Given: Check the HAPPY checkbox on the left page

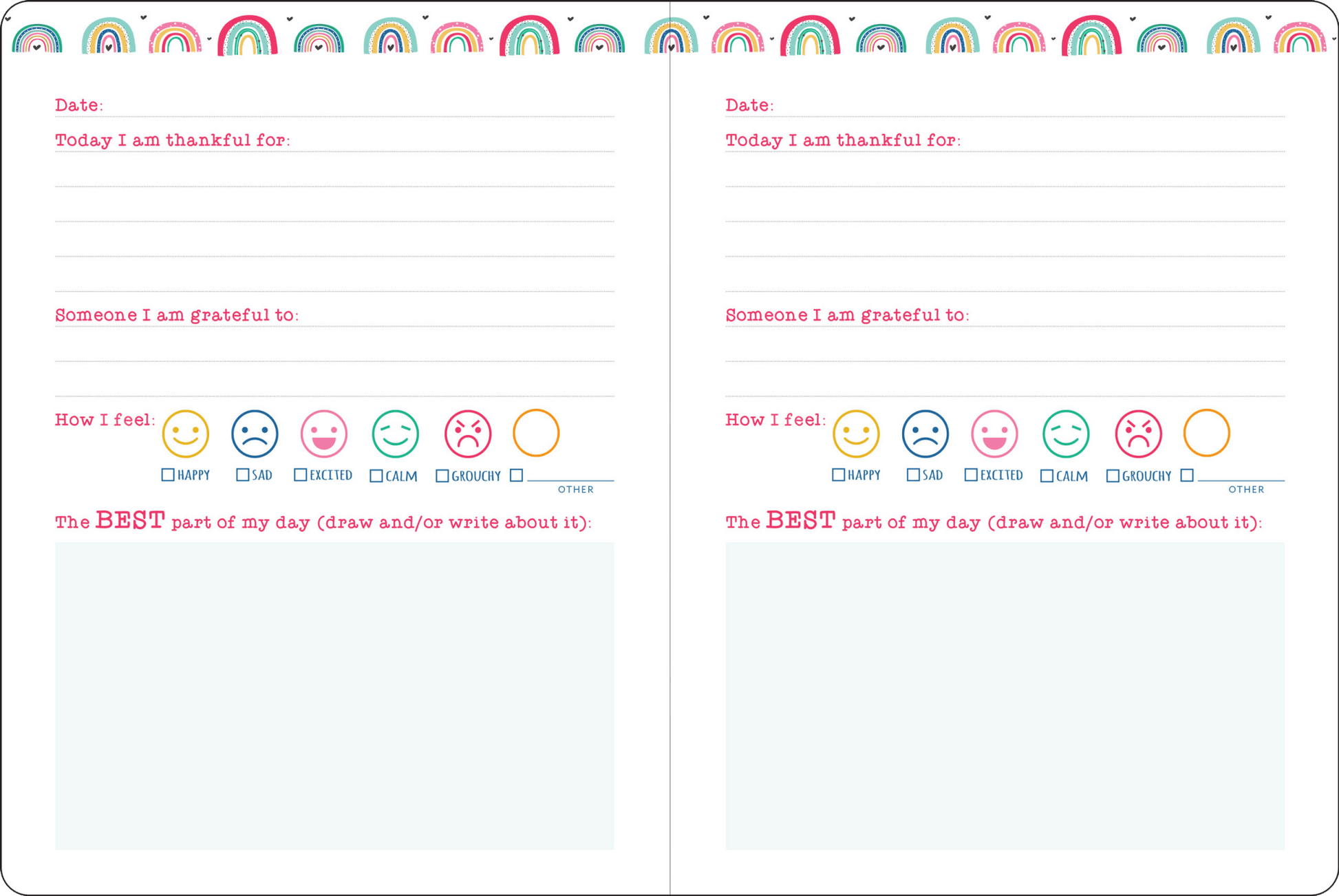Looking at the screenshot, I should tap(167, 474).
